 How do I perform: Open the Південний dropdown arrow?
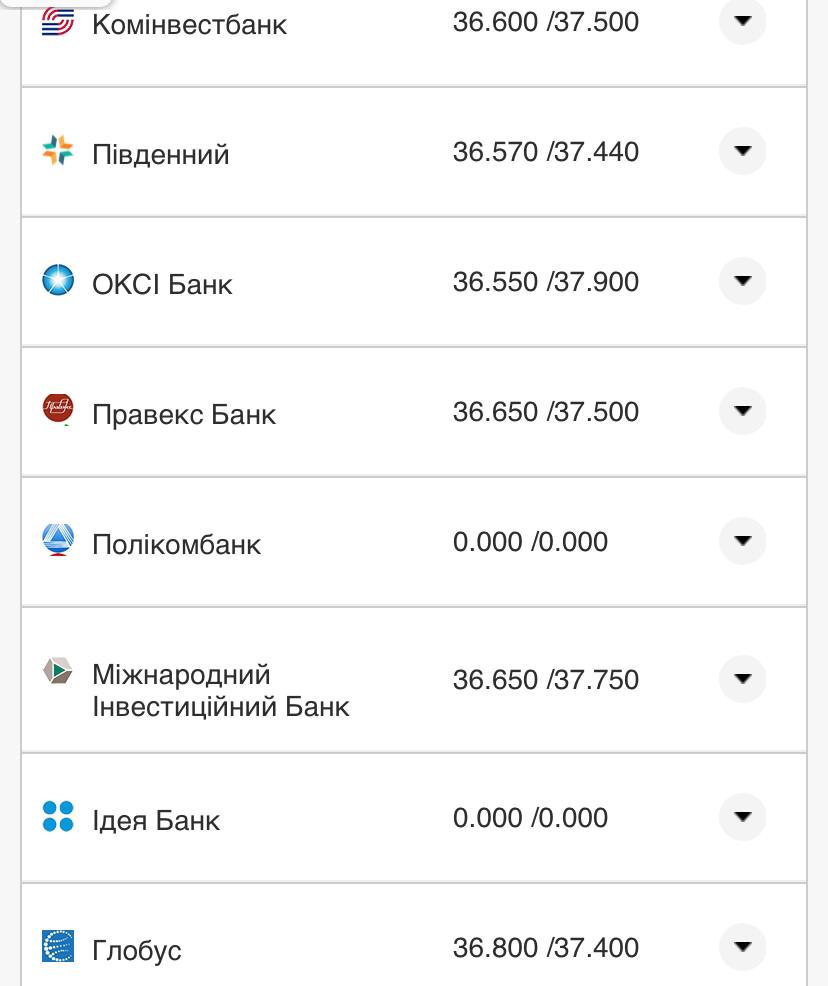[x=742, y=151]
